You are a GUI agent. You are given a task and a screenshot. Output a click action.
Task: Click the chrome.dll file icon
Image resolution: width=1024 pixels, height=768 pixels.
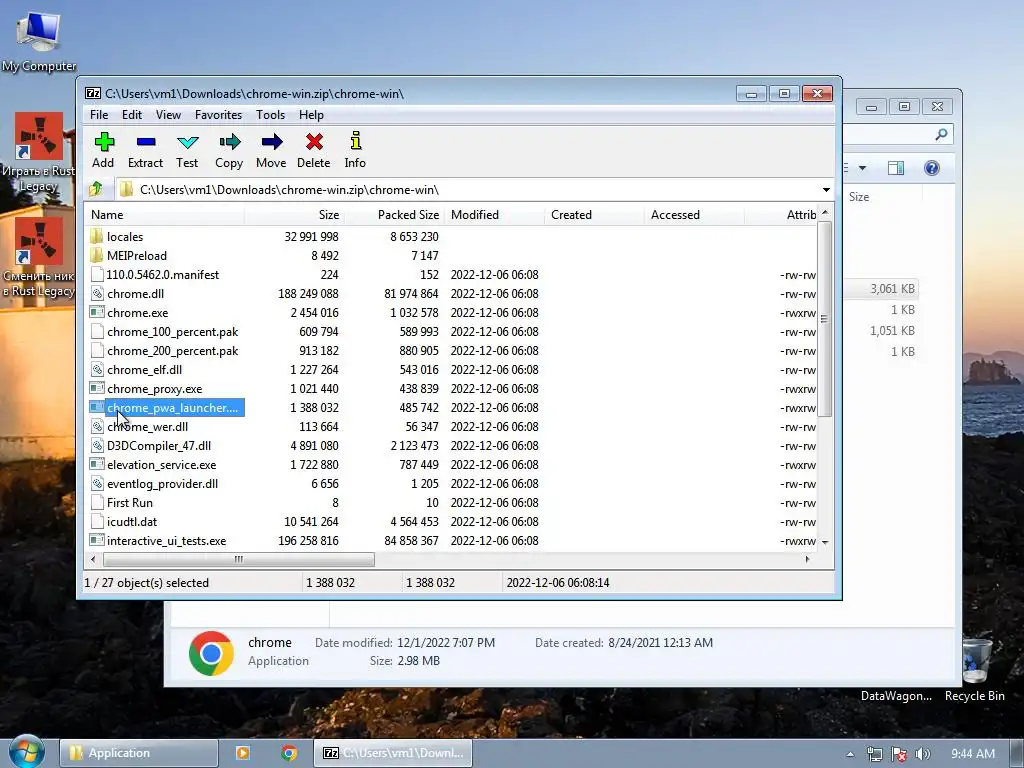click(x=97, y=293)
